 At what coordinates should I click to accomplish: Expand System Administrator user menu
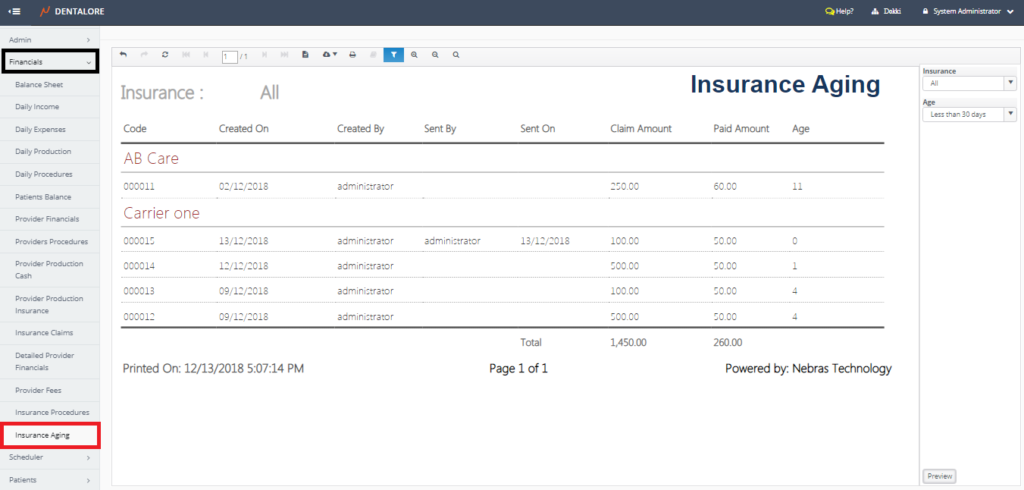969,12
